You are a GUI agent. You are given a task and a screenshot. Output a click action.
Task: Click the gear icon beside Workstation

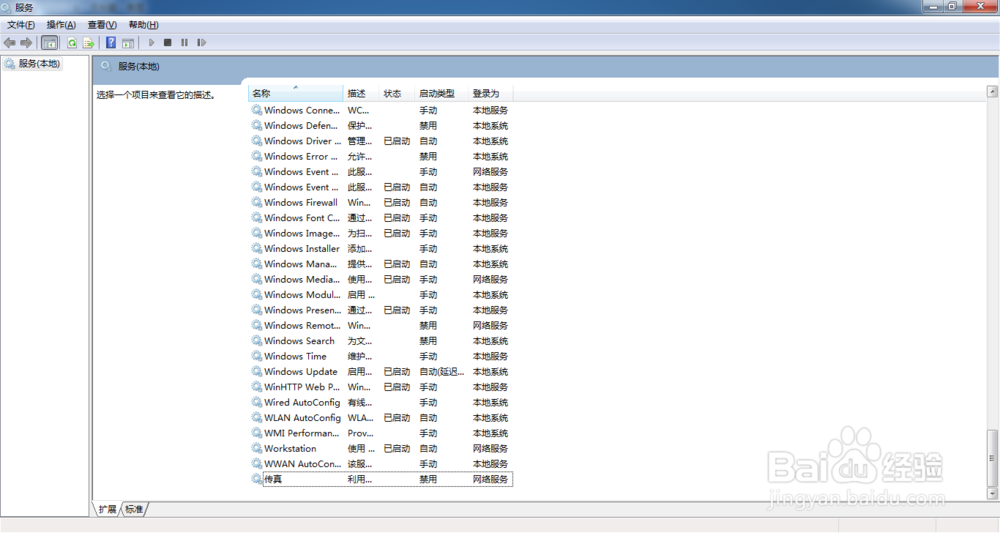[256, 448]
